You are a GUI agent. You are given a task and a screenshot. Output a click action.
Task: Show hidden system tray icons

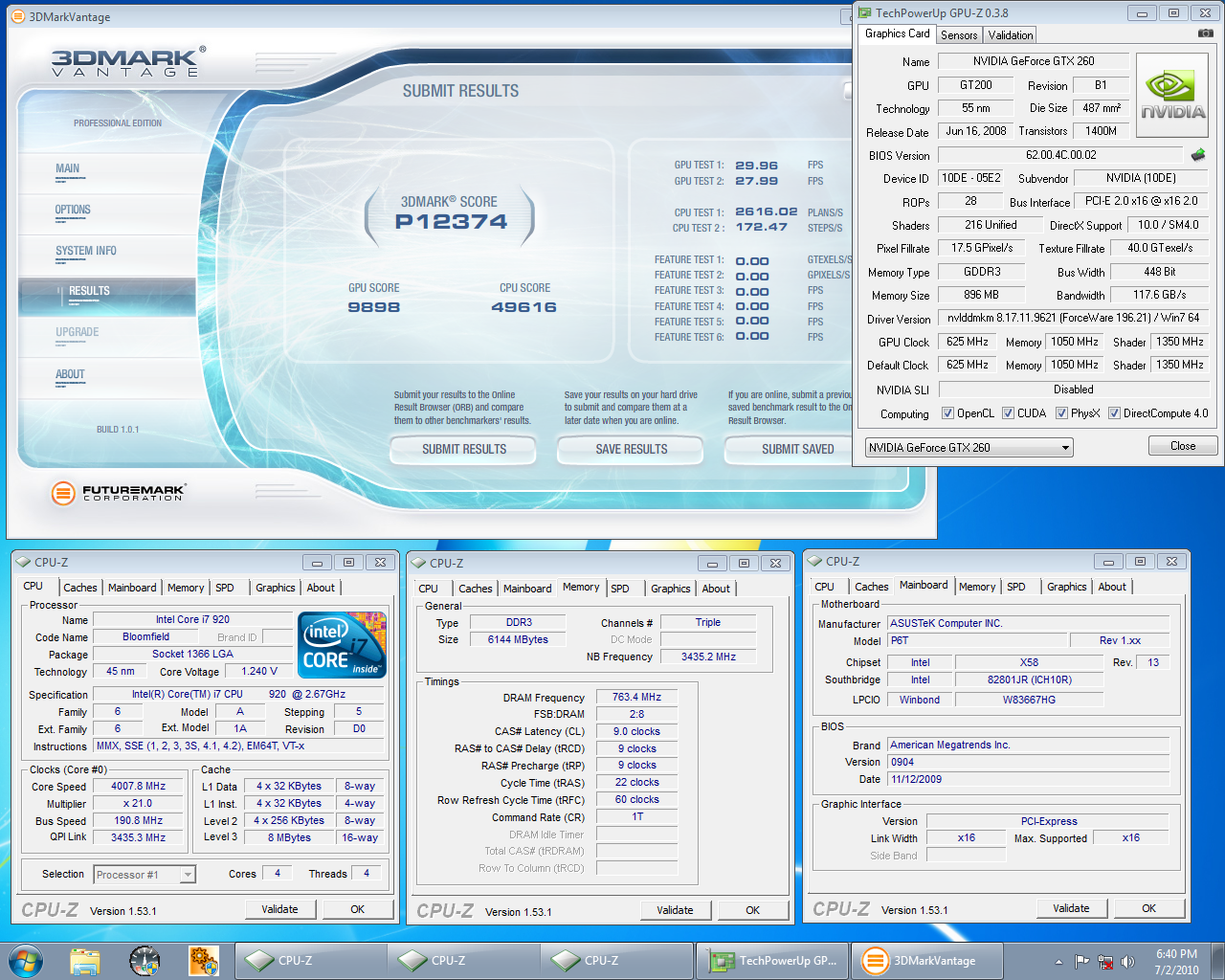[x=1058, y=961]
